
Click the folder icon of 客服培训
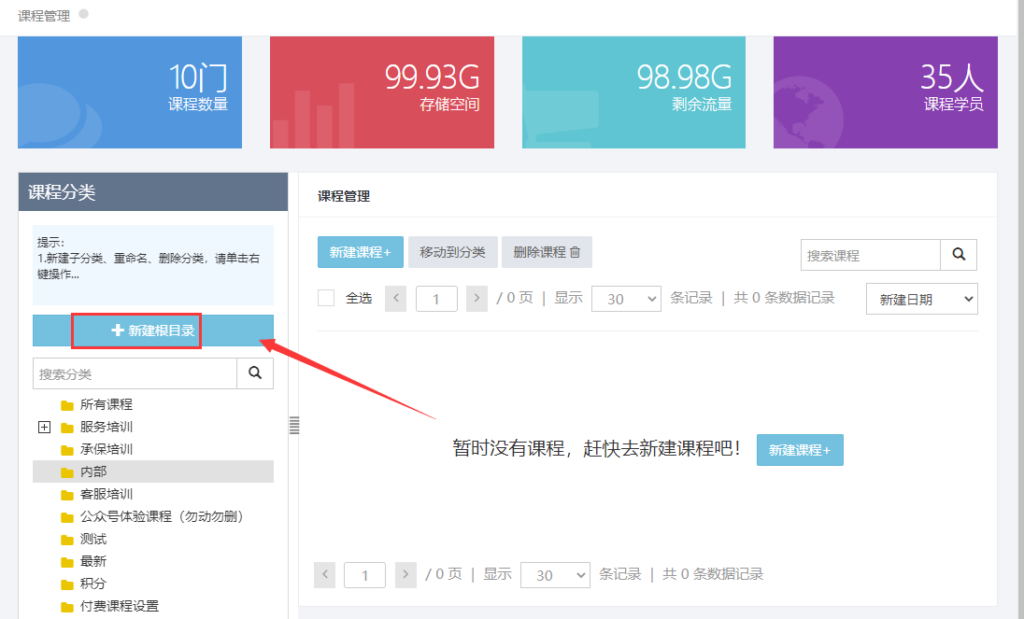[67, 495]
